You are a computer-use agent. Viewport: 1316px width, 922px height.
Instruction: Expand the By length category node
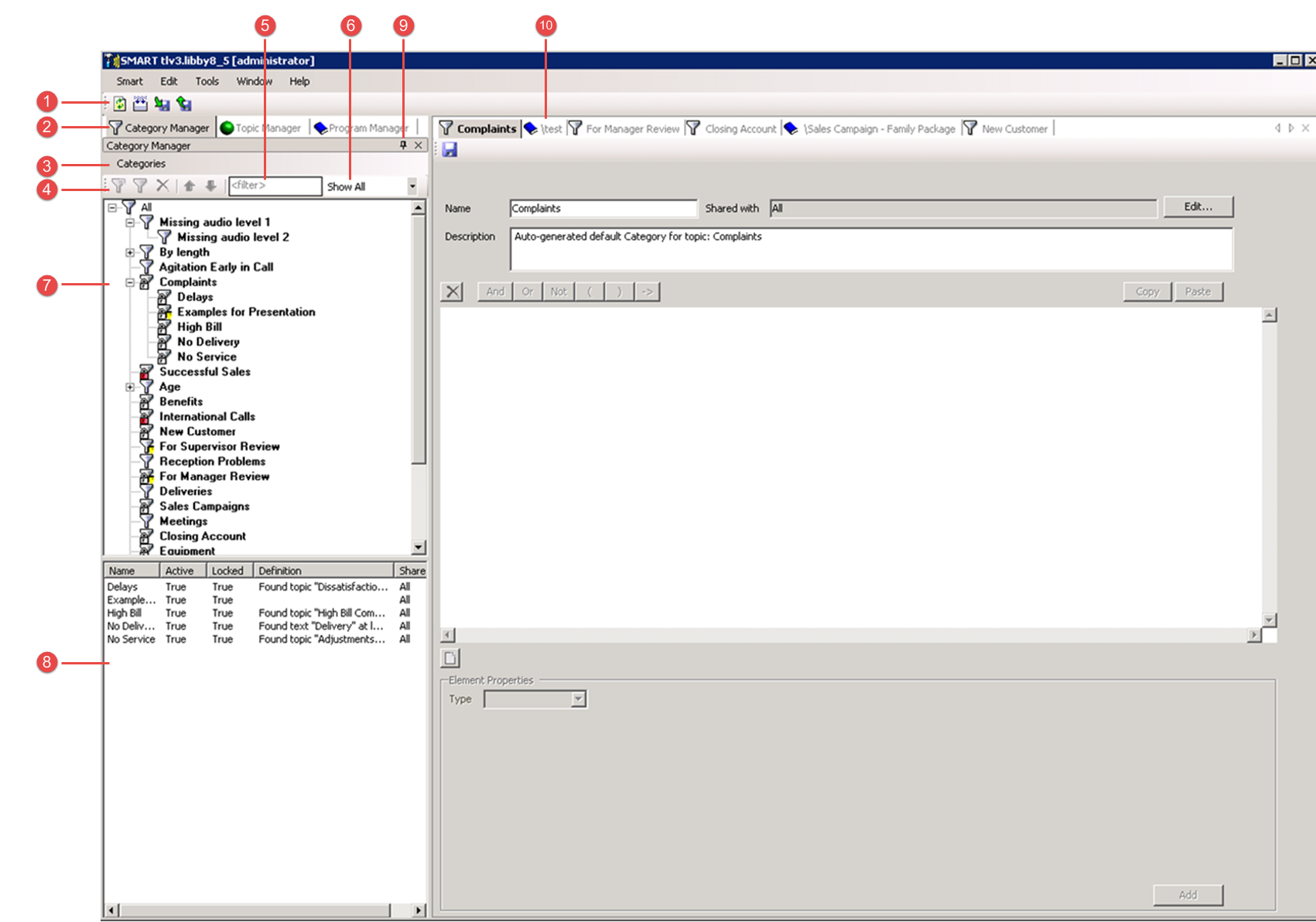[x=130, y=252]
